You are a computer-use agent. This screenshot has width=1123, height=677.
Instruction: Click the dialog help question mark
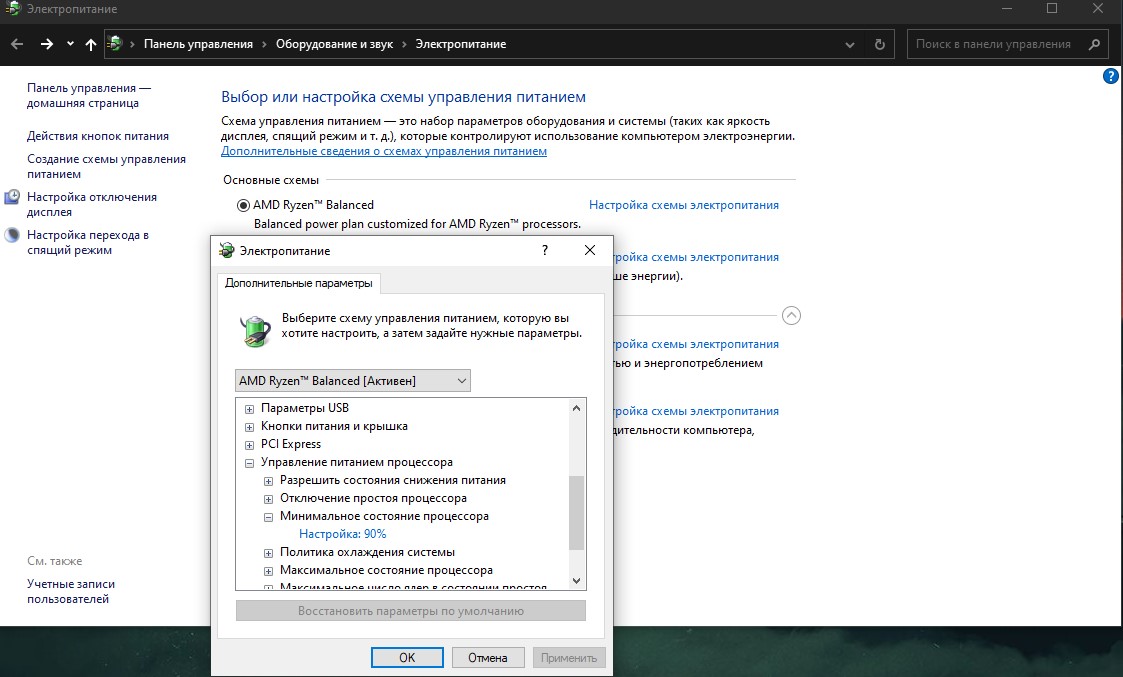pos(545,250)
